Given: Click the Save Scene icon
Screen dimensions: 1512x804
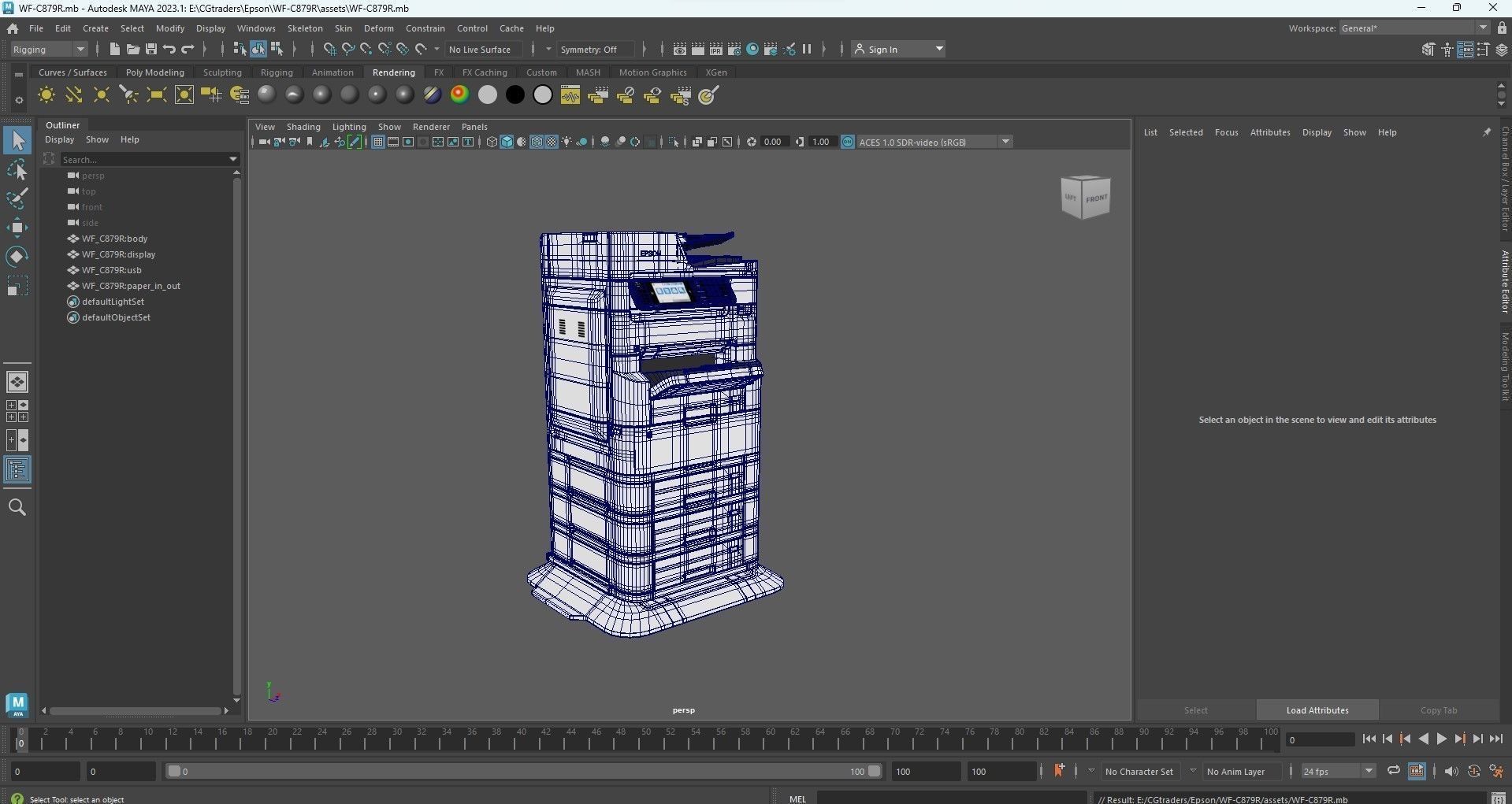Looking at the screenshot, I should [151, 49].
